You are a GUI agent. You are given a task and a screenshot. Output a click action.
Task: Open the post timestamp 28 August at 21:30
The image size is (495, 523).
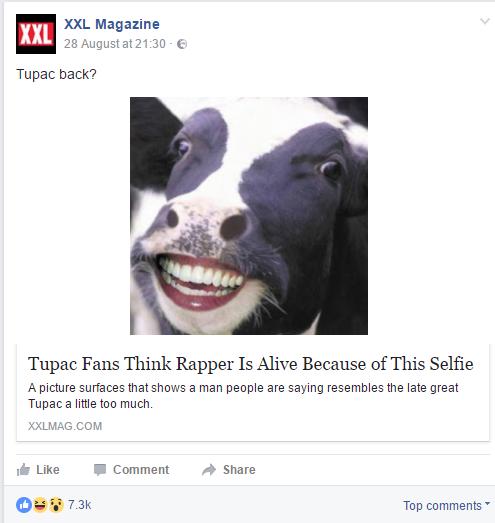(115, 44)
